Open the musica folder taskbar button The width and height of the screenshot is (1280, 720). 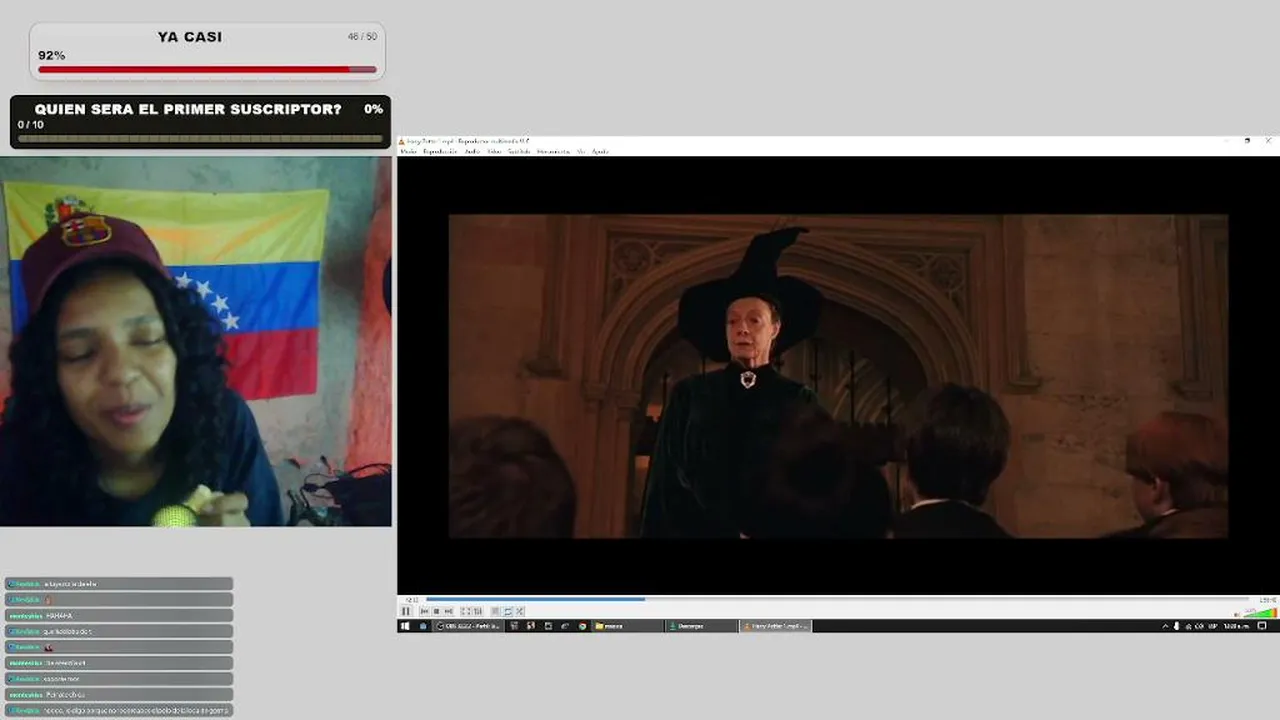[x=627, y=626]
